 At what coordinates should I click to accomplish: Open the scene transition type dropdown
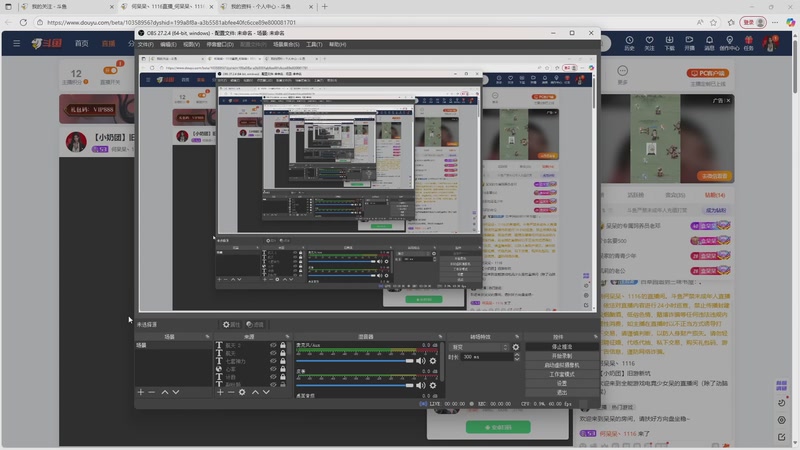pos(479,347)
